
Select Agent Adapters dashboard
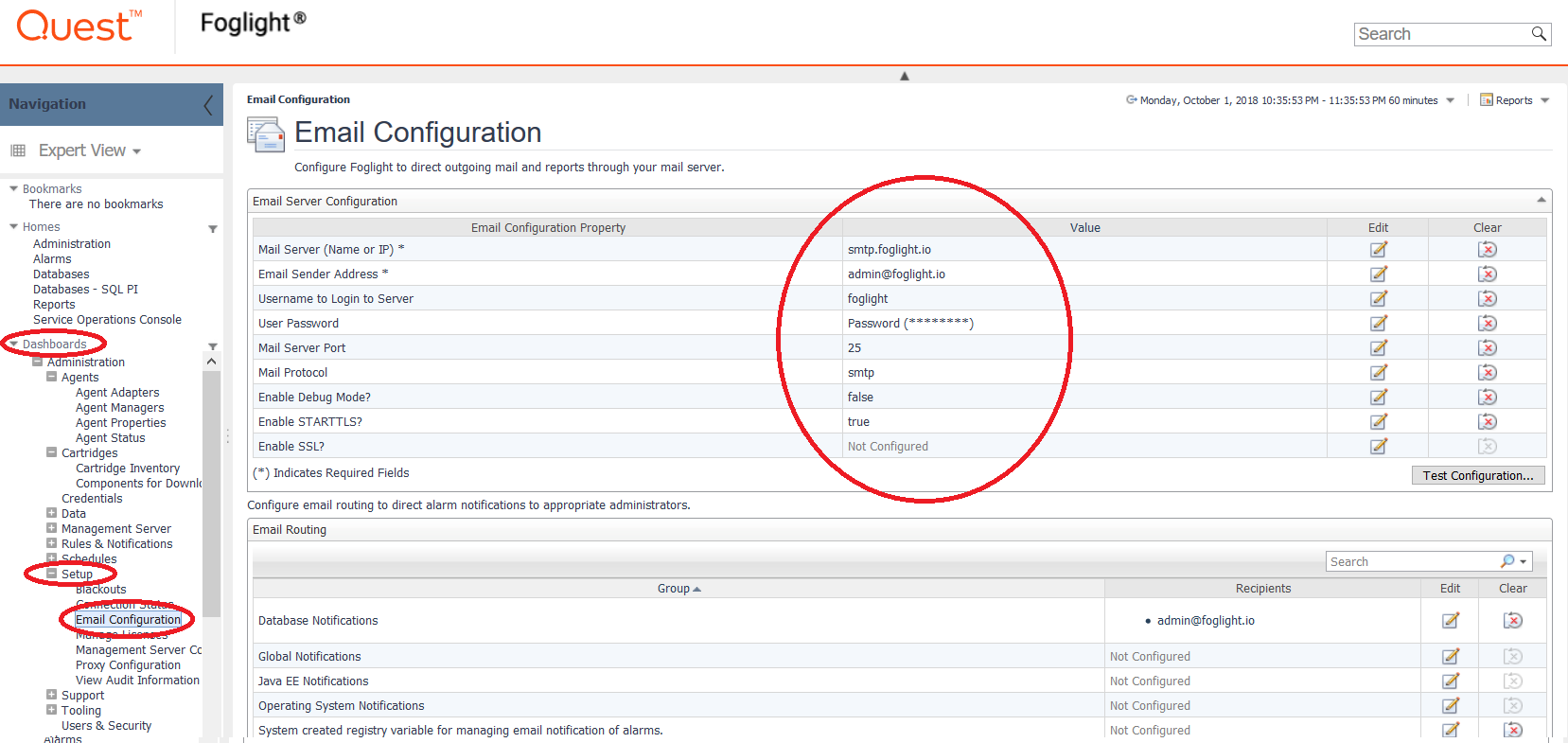pos(117,392)
